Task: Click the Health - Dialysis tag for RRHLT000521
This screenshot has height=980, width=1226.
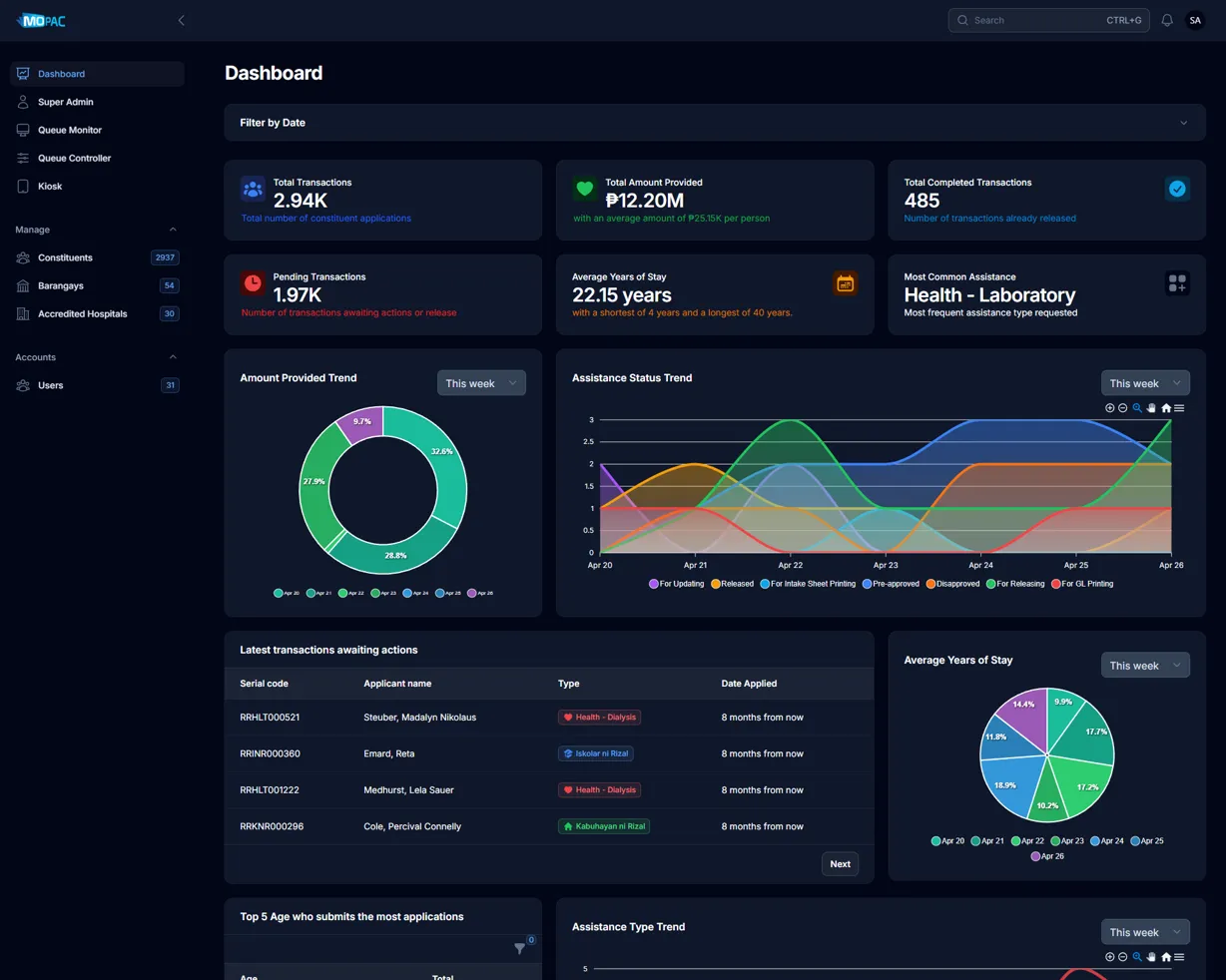Action: pyautogui.click(x=599, y=718)
